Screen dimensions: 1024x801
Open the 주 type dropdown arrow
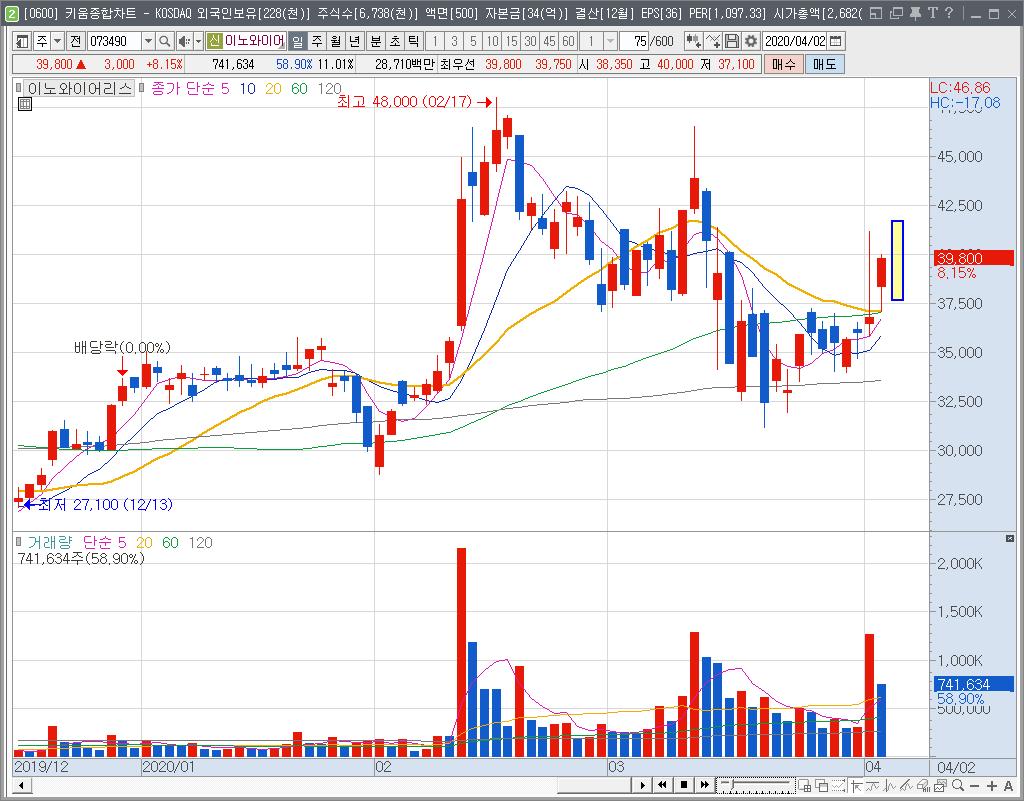point(57,41)
